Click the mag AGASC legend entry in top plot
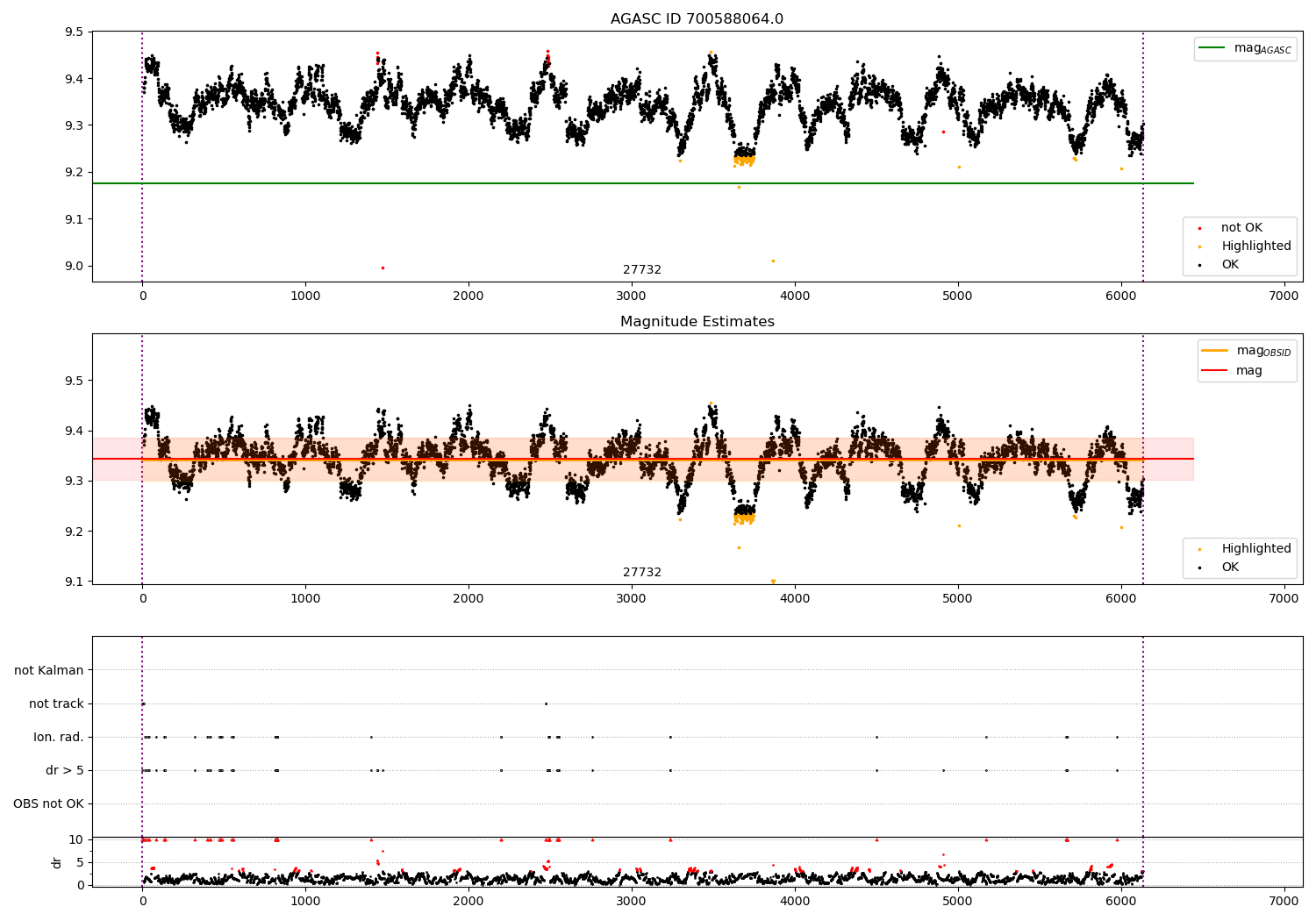The width and height of the screenshot is (1316, 921). [x=1246, y=48]
